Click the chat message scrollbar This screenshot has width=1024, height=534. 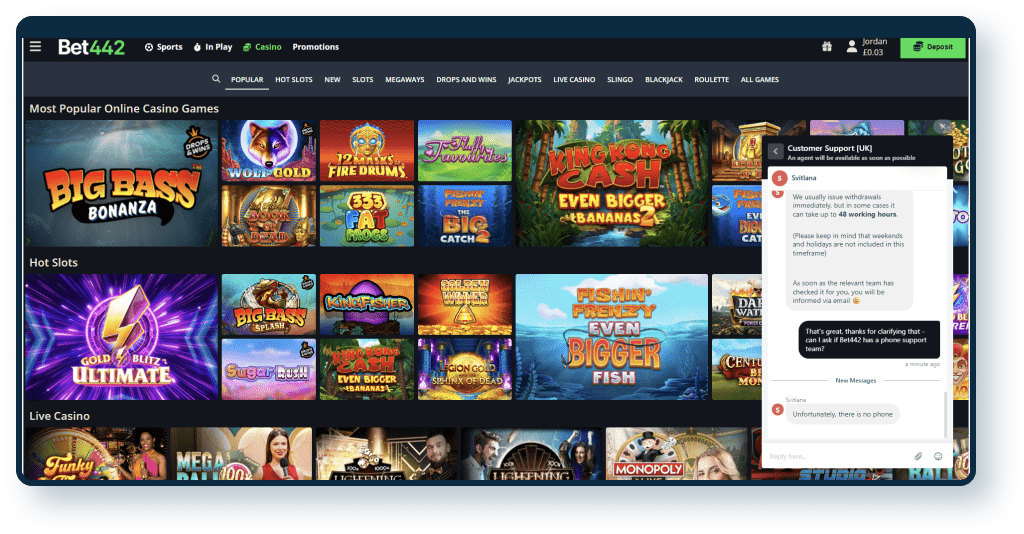[x=945, y=415]
